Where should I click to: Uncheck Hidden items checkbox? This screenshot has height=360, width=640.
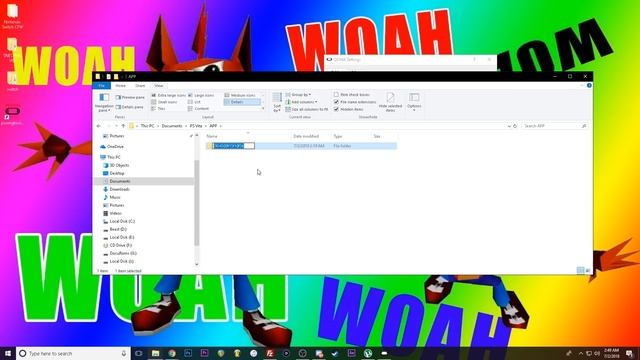pos(349,109)
